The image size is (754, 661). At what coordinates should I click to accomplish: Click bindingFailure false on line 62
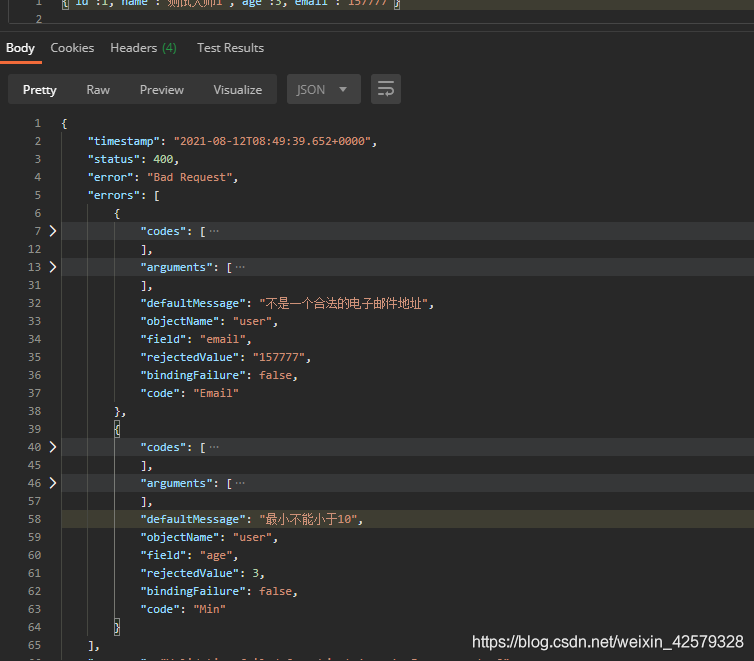click(x=275, y=591)
